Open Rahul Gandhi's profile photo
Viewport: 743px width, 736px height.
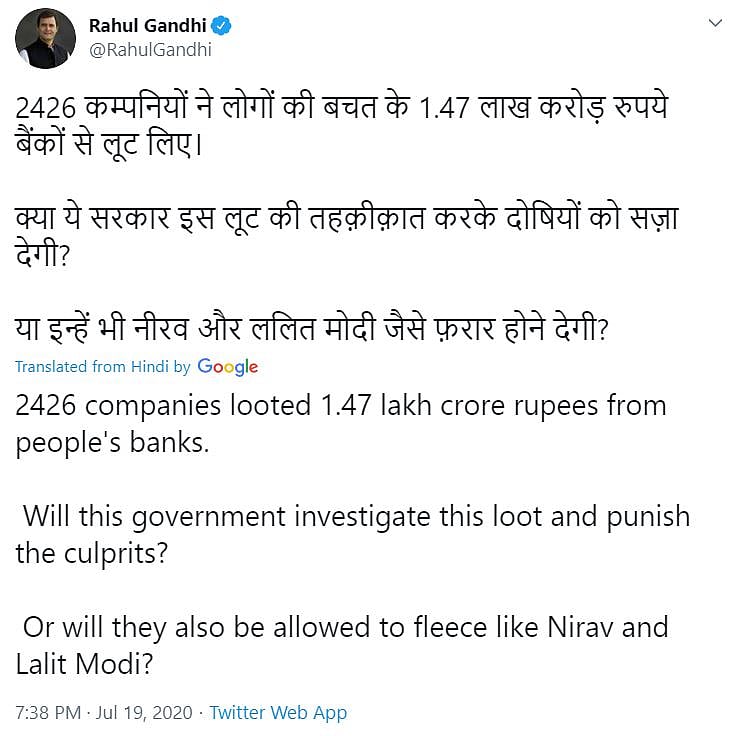pos(42,42)
